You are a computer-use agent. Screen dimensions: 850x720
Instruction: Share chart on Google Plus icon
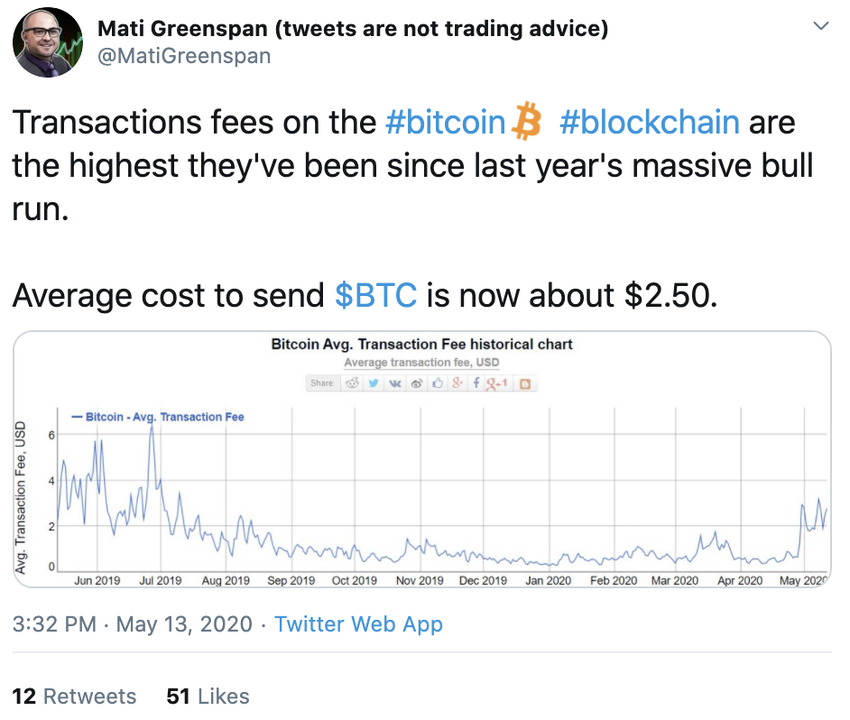pos(457,383)
